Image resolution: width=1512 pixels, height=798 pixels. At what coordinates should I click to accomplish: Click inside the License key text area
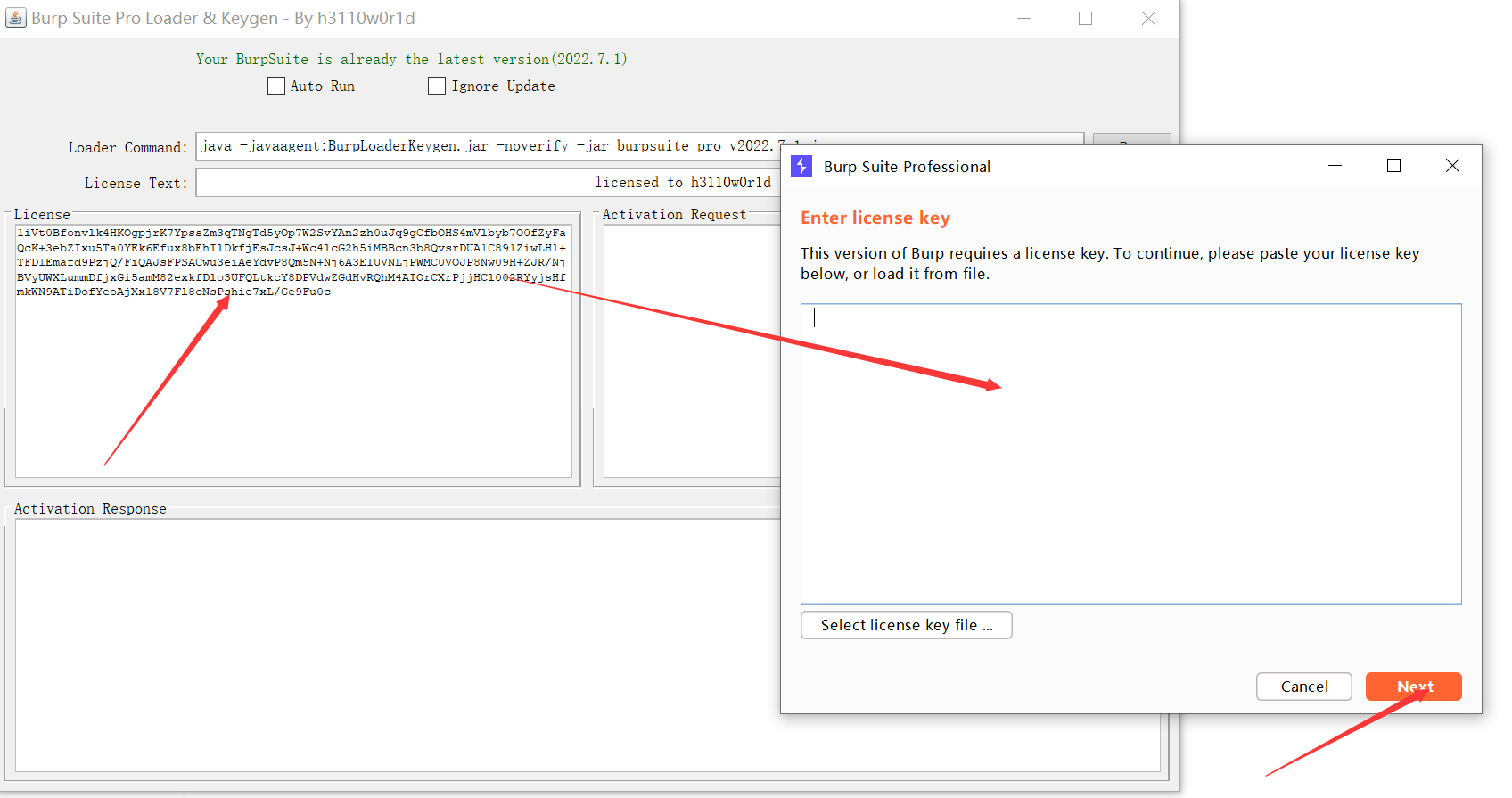[x=293, y=350]
